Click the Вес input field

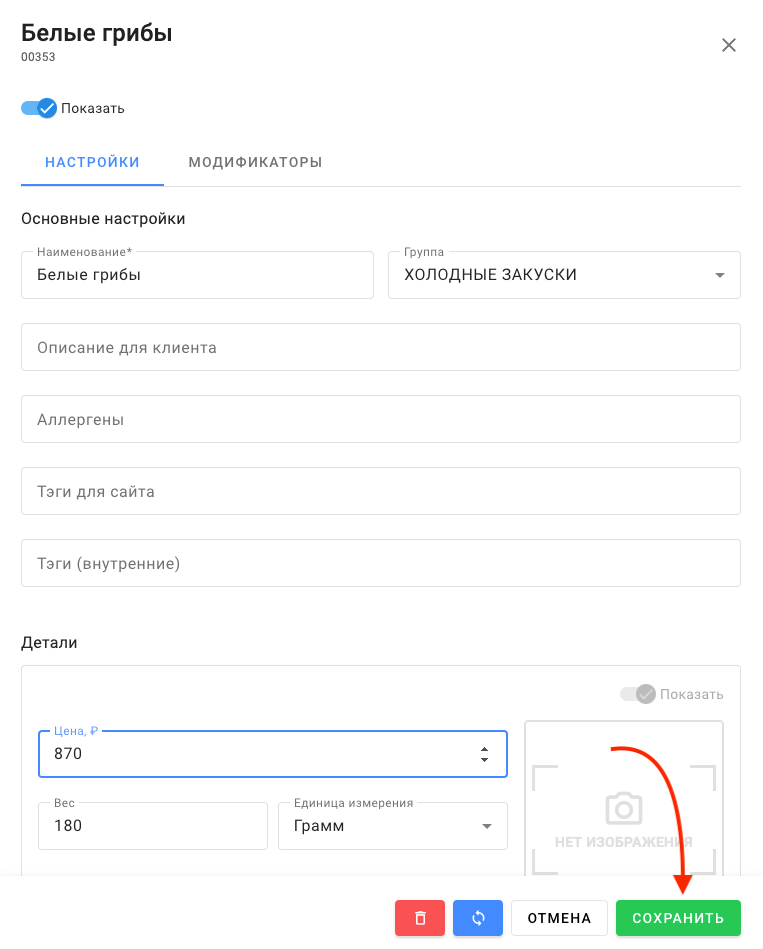tap(152, 827)
